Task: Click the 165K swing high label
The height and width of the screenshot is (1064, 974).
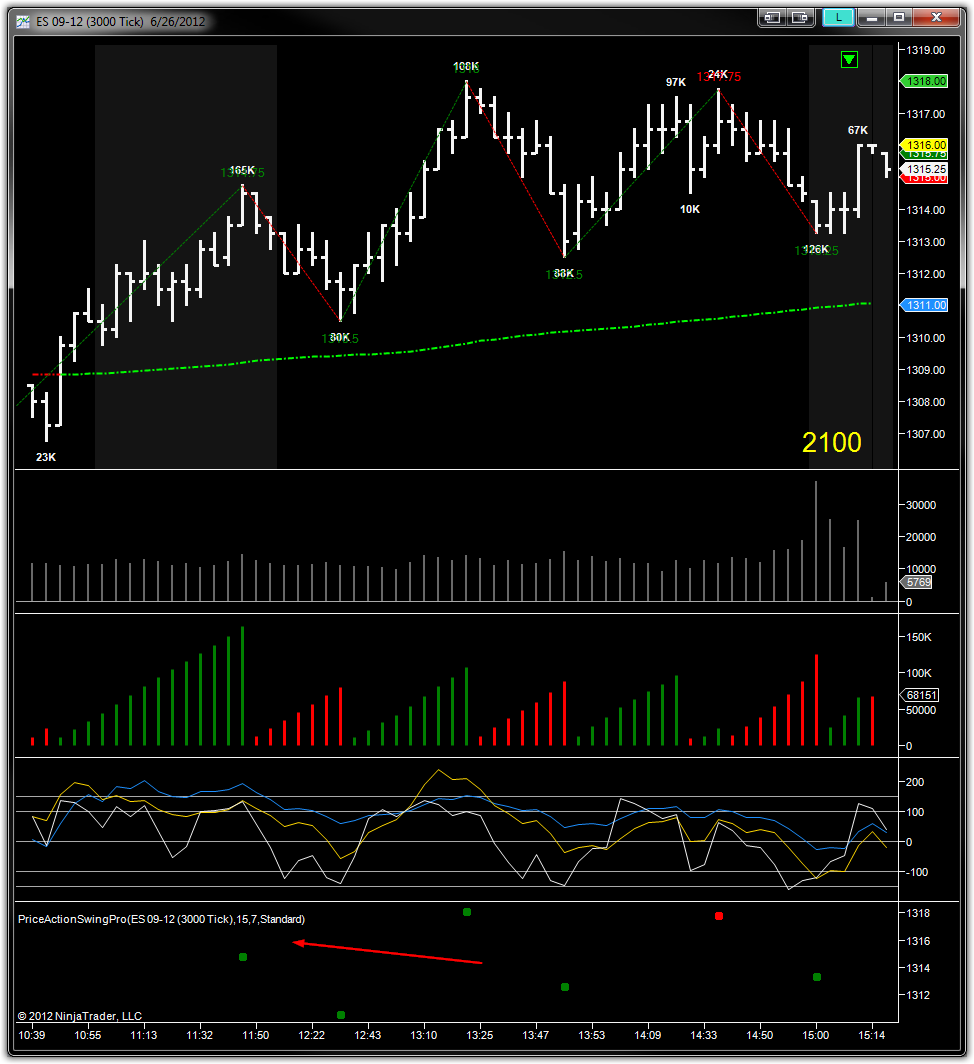Action: 242,170
